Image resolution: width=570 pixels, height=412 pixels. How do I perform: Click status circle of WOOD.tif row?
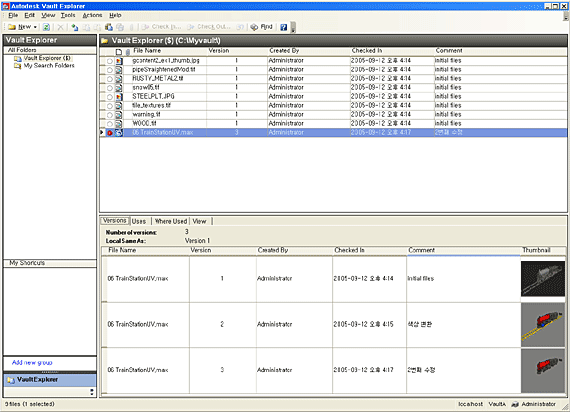tap(109, 124)
